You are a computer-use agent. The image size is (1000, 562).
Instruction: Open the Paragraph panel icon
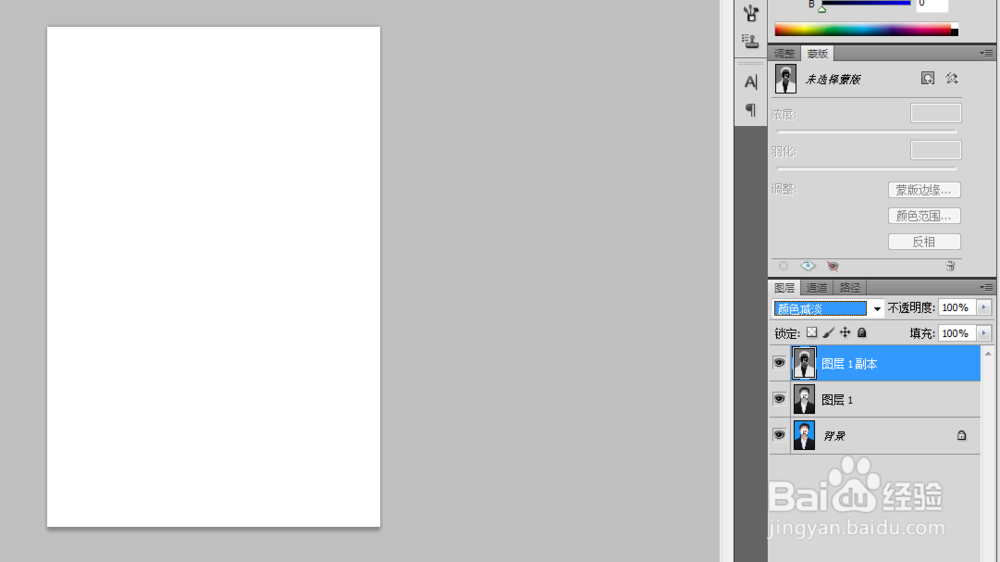point(751,110)
